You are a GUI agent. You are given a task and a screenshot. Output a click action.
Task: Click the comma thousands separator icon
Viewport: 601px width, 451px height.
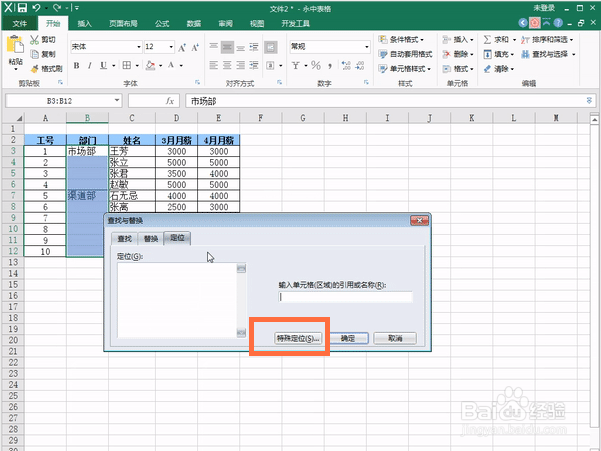pyautogui.click(x=330, y=66)
